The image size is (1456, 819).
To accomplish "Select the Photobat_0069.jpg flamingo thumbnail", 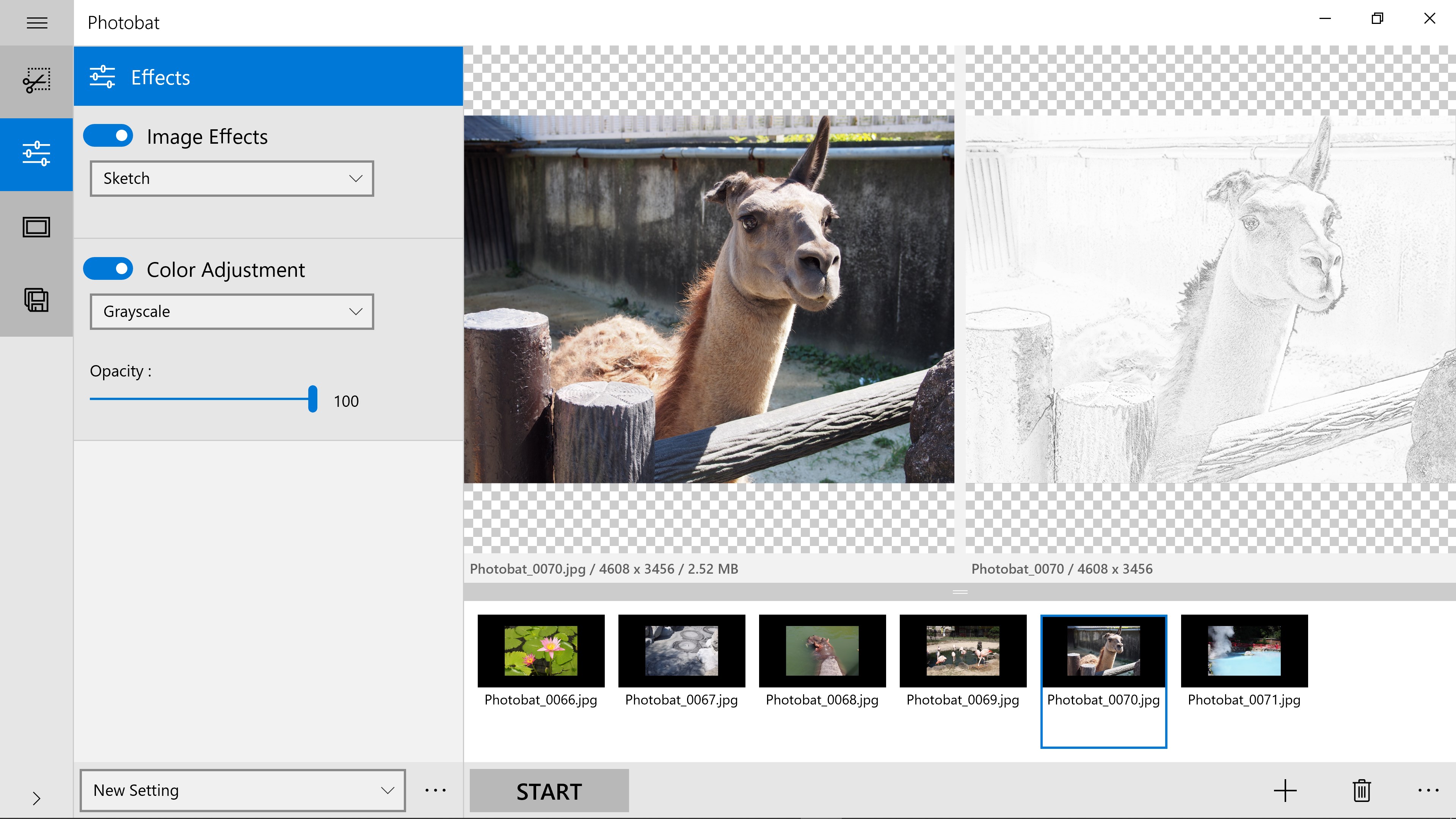I will point(963,651).
